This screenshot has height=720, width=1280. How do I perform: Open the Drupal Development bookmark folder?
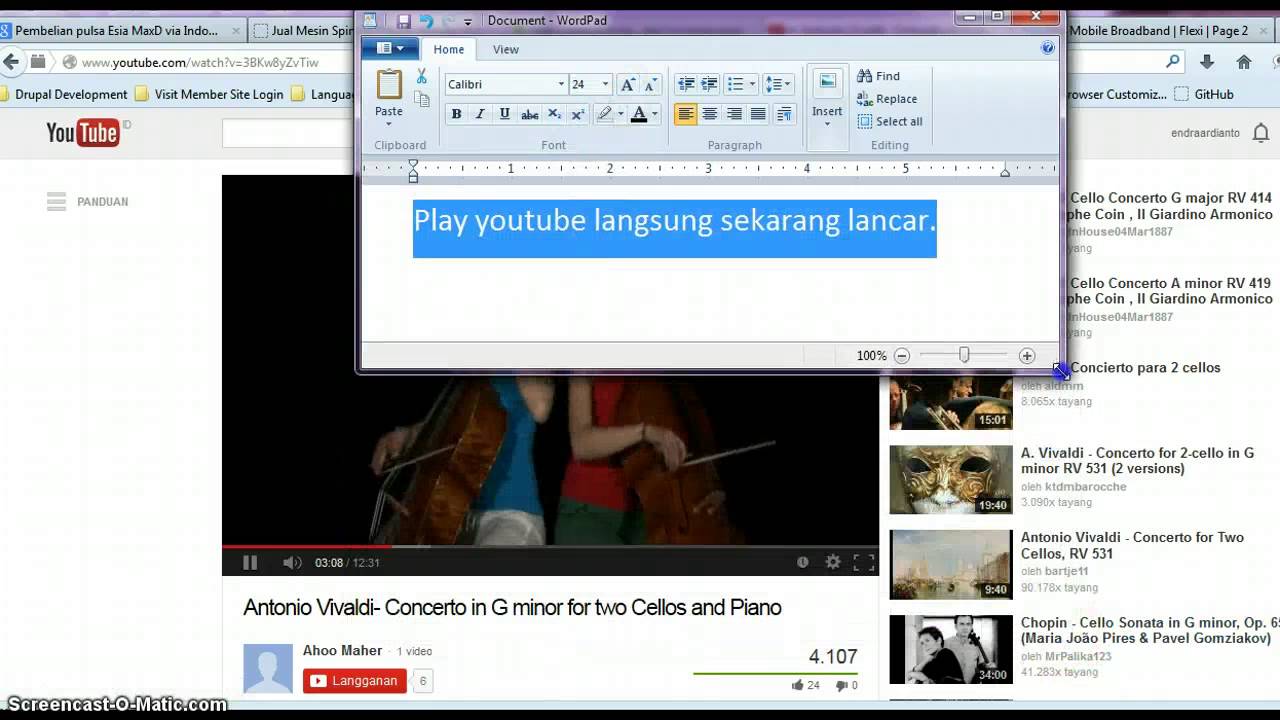pos(64,94)
